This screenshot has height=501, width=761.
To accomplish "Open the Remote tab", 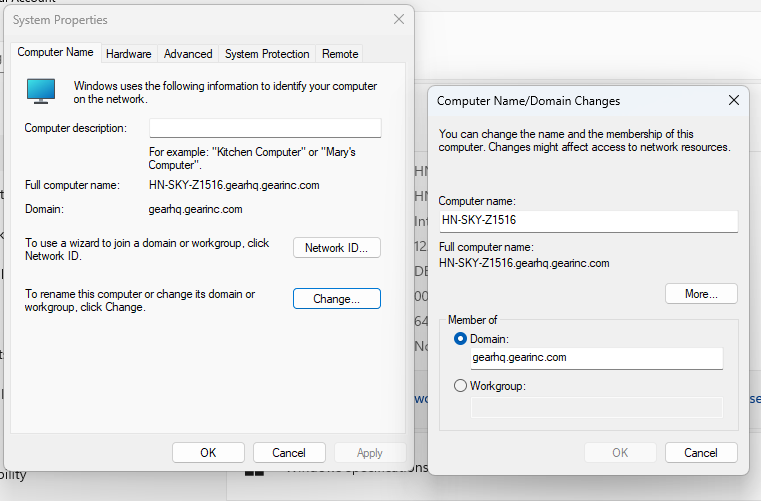I will [340, 54].
